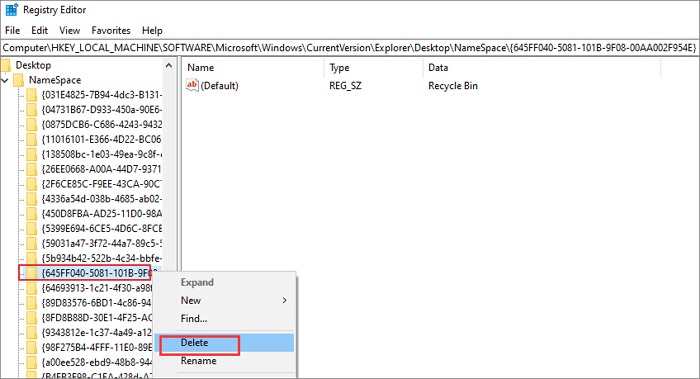
Task: Select the {5399E694-6CE5-4D6C-8FCE key label
Action: tap(102, 229)
